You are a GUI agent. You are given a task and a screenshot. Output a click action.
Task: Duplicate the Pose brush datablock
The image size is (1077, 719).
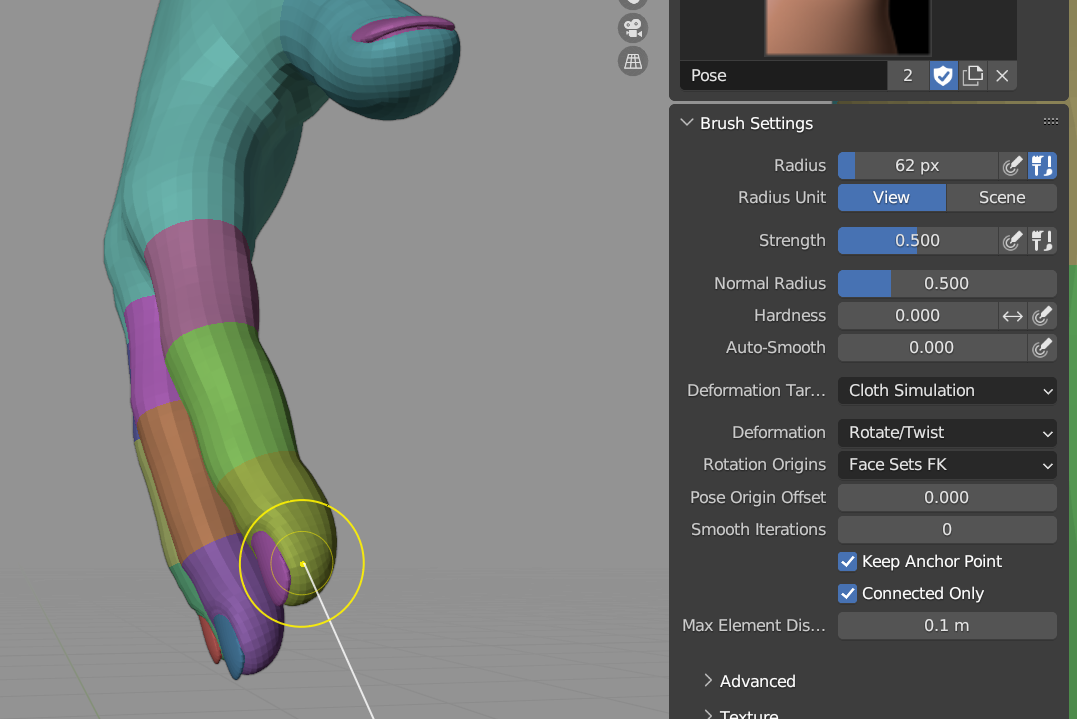coord(973,76)
